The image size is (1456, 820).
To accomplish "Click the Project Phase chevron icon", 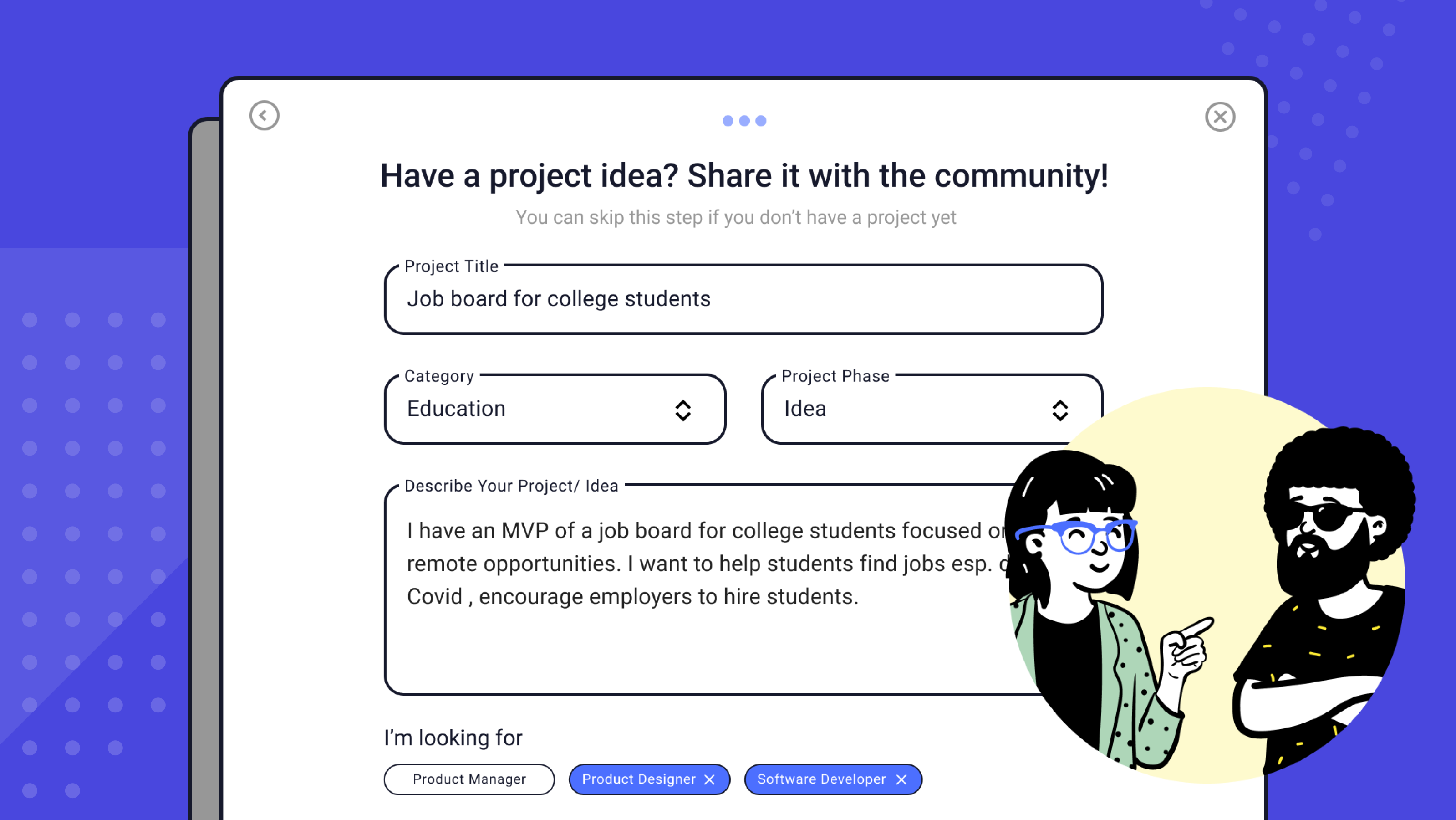I will coord(1060,410).
